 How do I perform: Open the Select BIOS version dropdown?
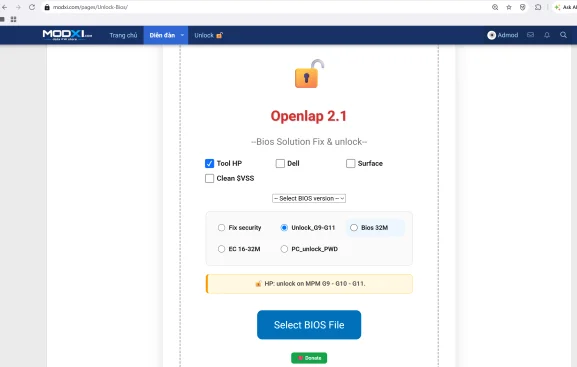click(309, 198)
